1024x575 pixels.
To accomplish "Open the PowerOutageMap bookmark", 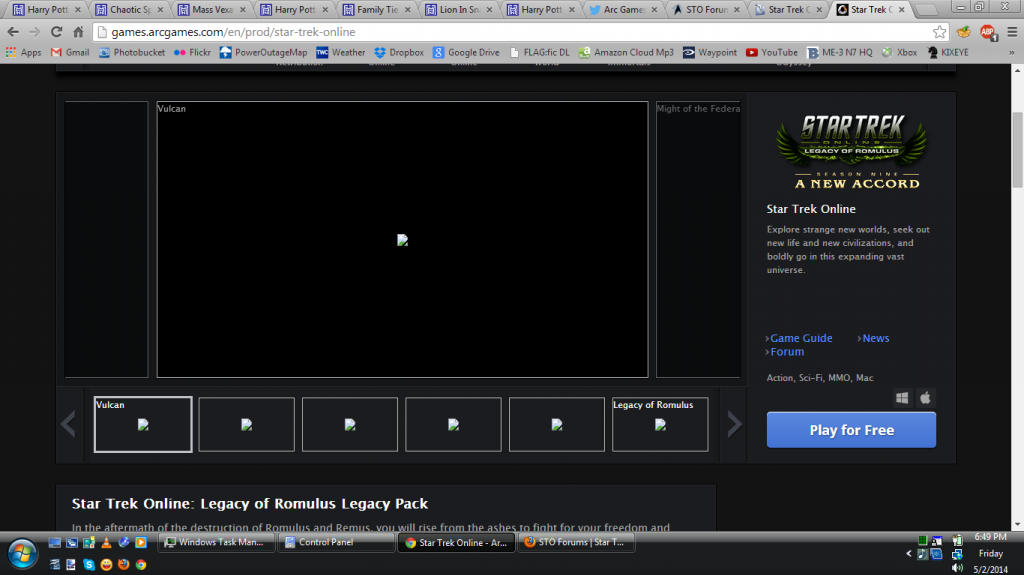I will (x=263, y=52).
